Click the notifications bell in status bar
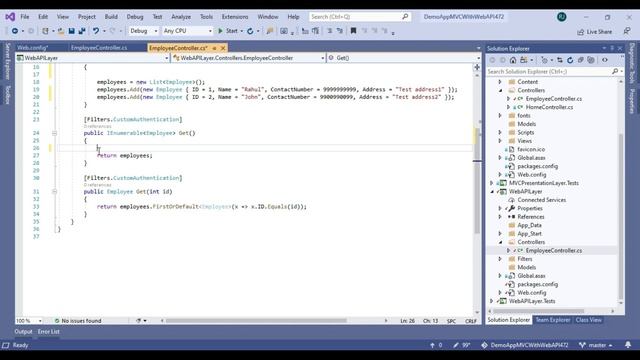Screen dimensions: 640x360 [628, 345]
